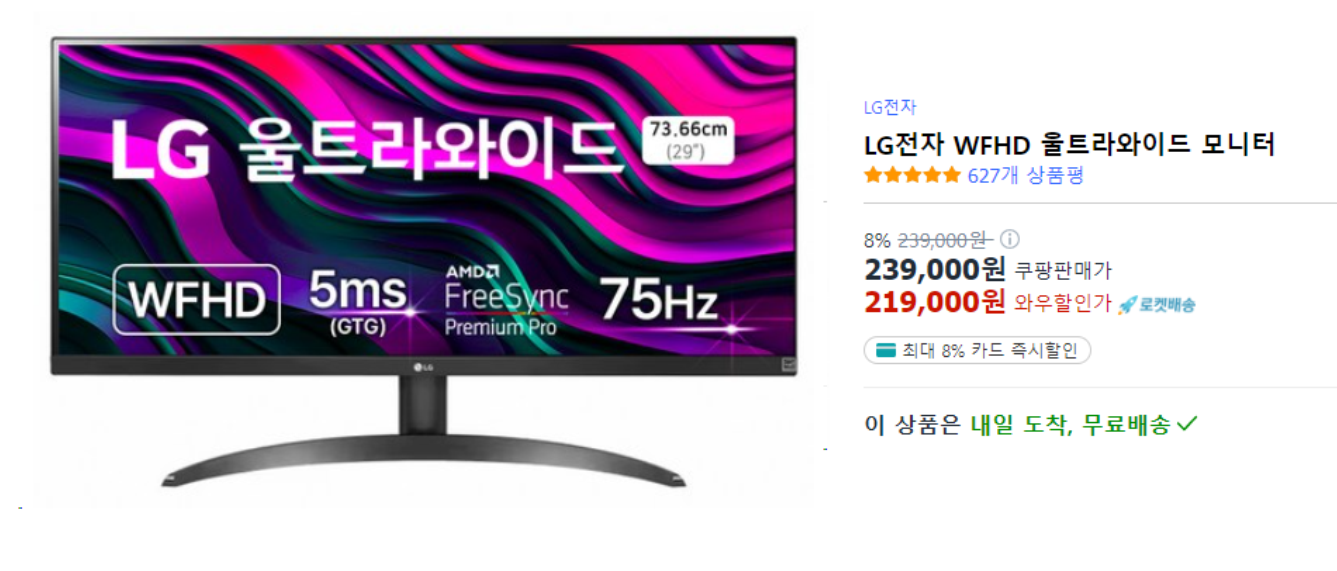Viewport: 1337px width, 571px height.
Task: Click the 최대 8% 카드 즉시할인 button
Action: point(977,351)
